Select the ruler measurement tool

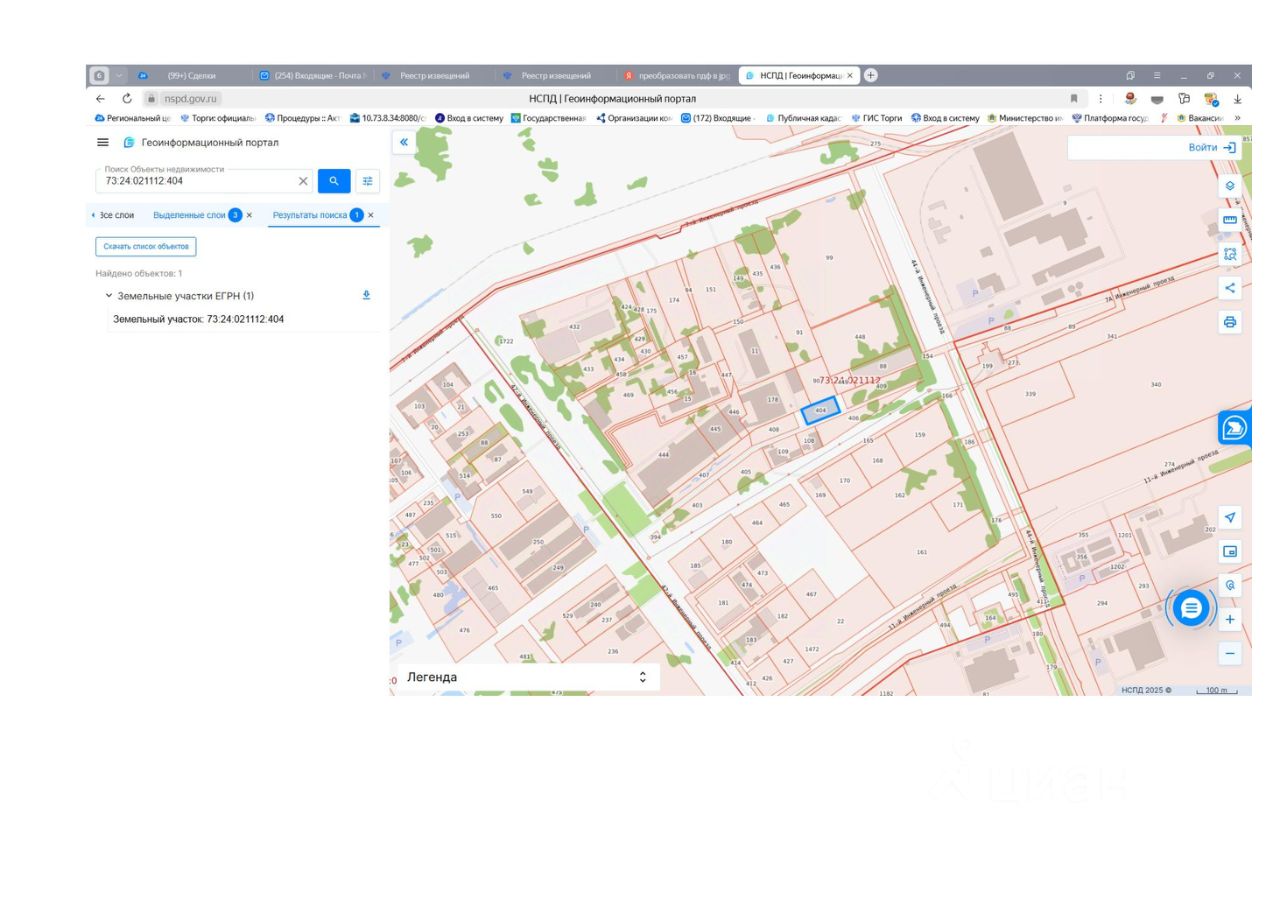1230,220
